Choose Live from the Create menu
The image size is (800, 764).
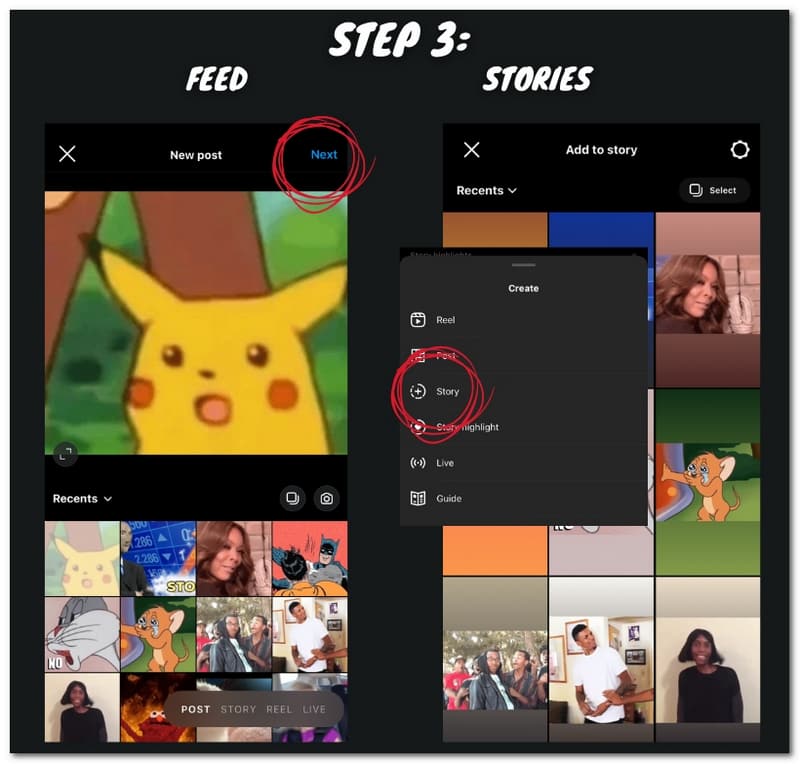pyautogui.click(x=523, y=463)
